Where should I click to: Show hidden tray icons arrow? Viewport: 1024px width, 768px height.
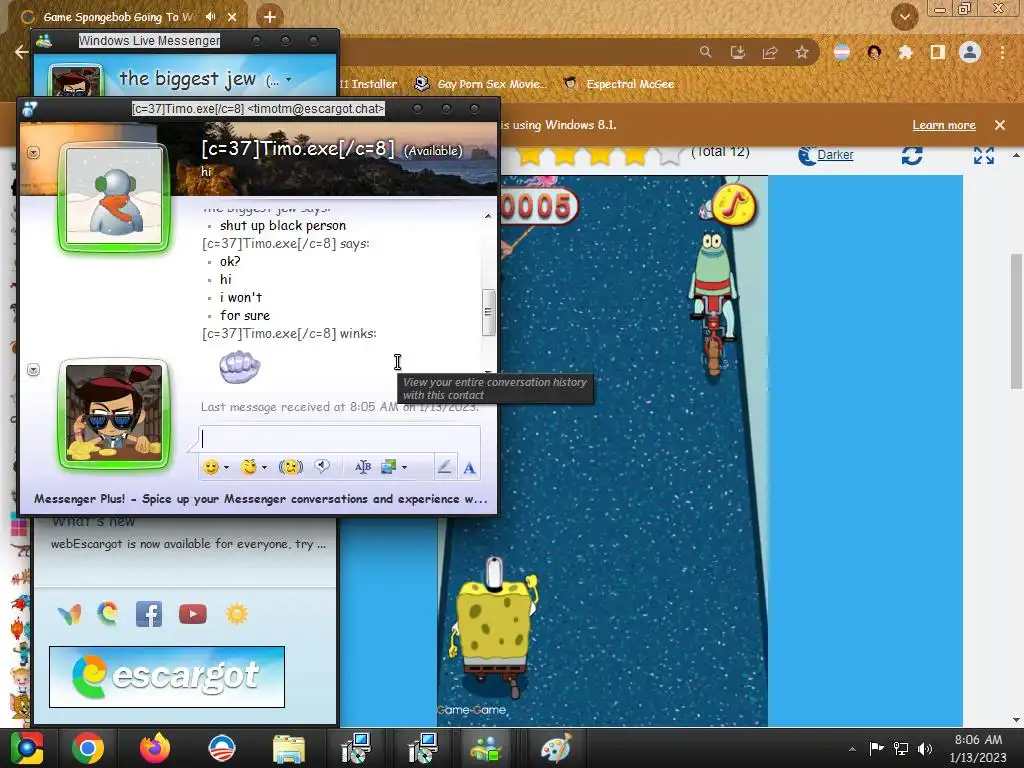(x=852, y=749)
